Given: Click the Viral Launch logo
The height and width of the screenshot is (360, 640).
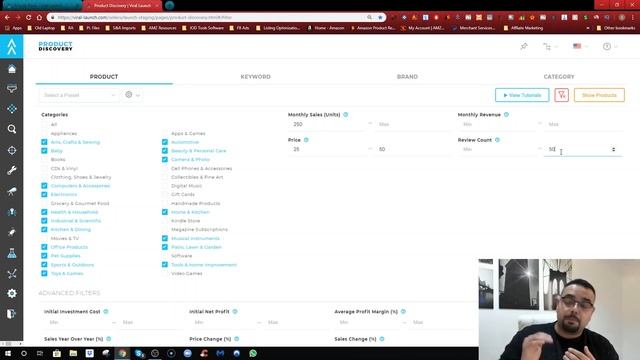Looking at the screenshot, I should [12, 47].
